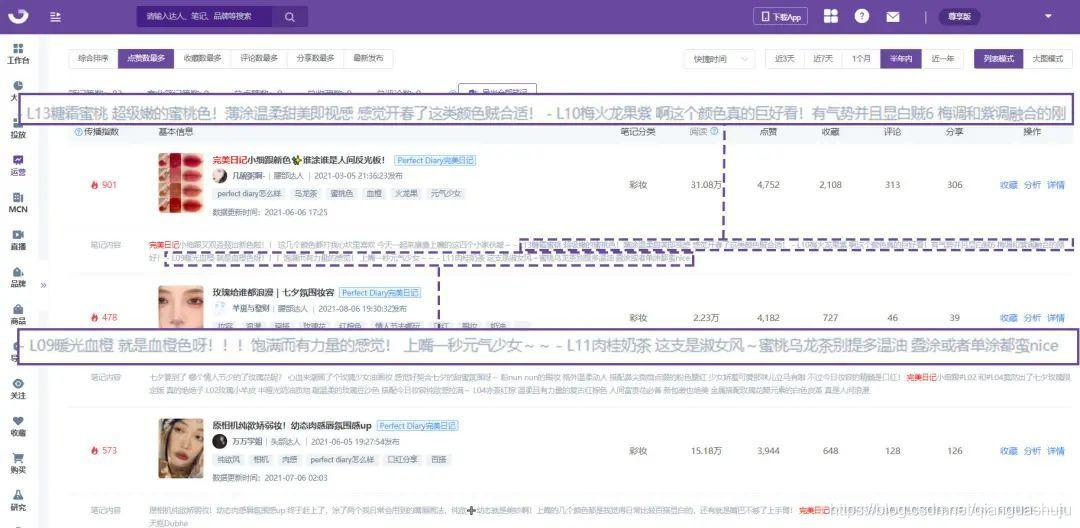Click author name 万万学姐
1080x528 pixels.
[x=247, y=442]
